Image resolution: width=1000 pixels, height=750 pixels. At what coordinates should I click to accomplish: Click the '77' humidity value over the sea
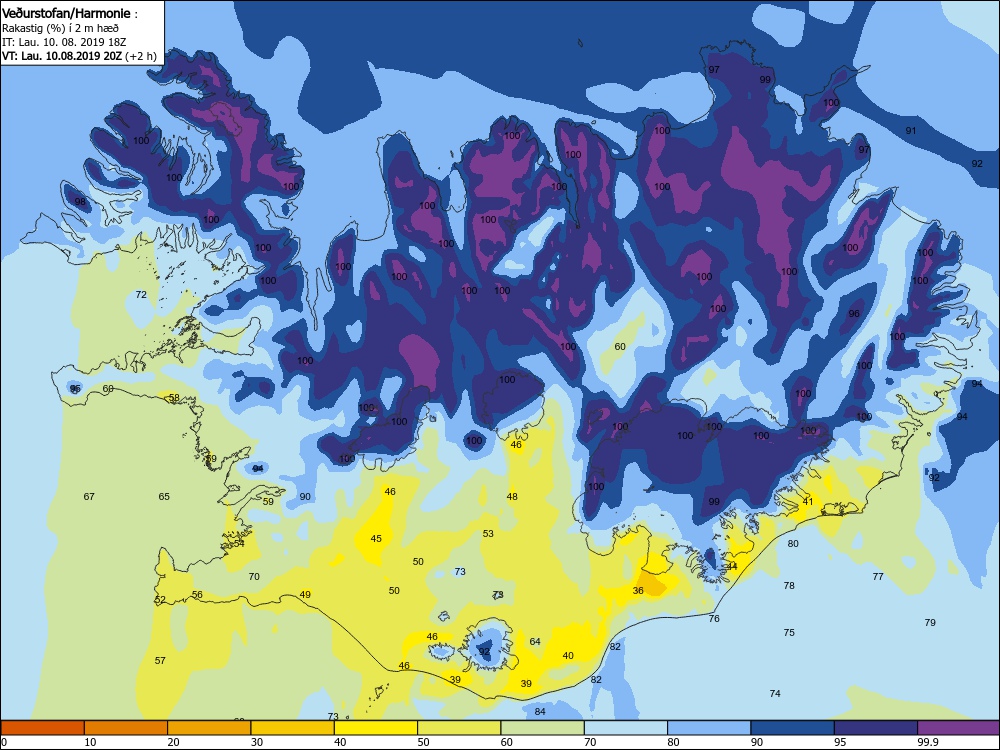878,577
